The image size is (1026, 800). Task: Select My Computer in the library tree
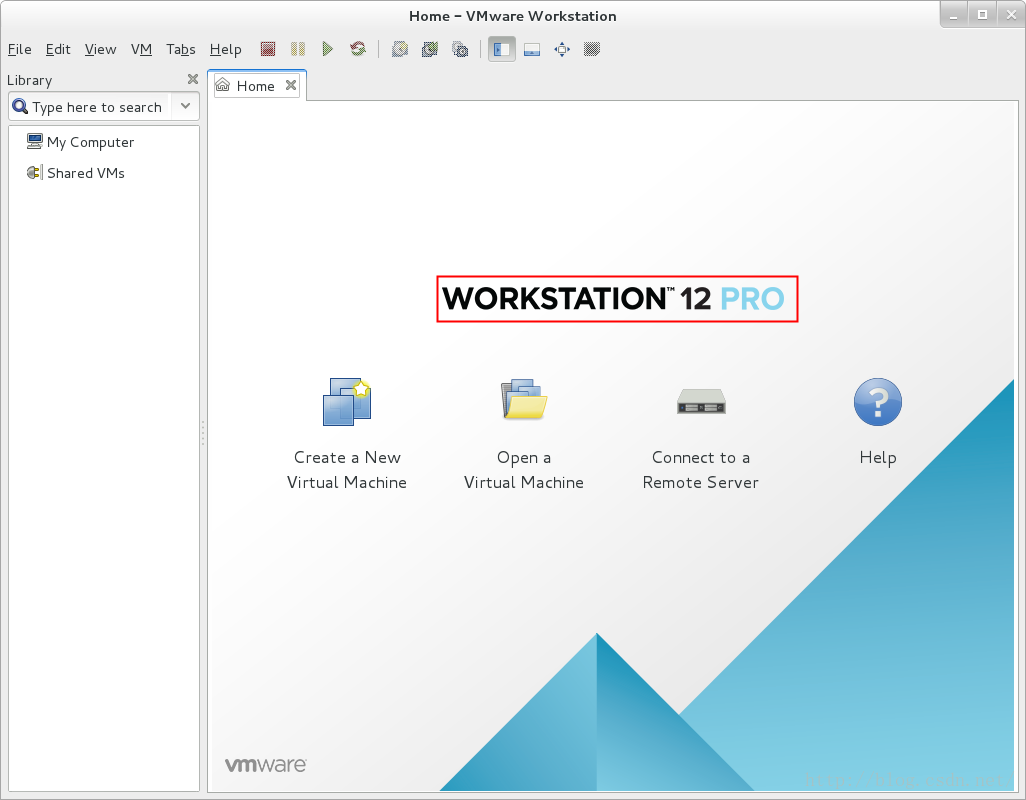pyautogui.click(x=90, y=142)
